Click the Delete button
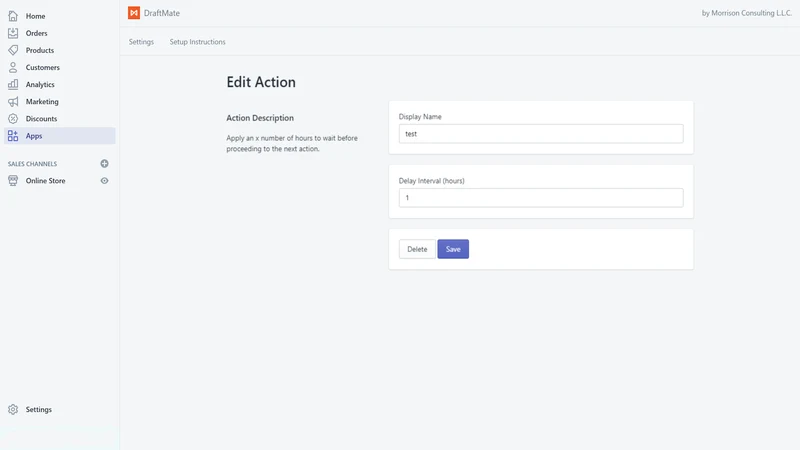The image size is (800, 450). coord(417,249)
